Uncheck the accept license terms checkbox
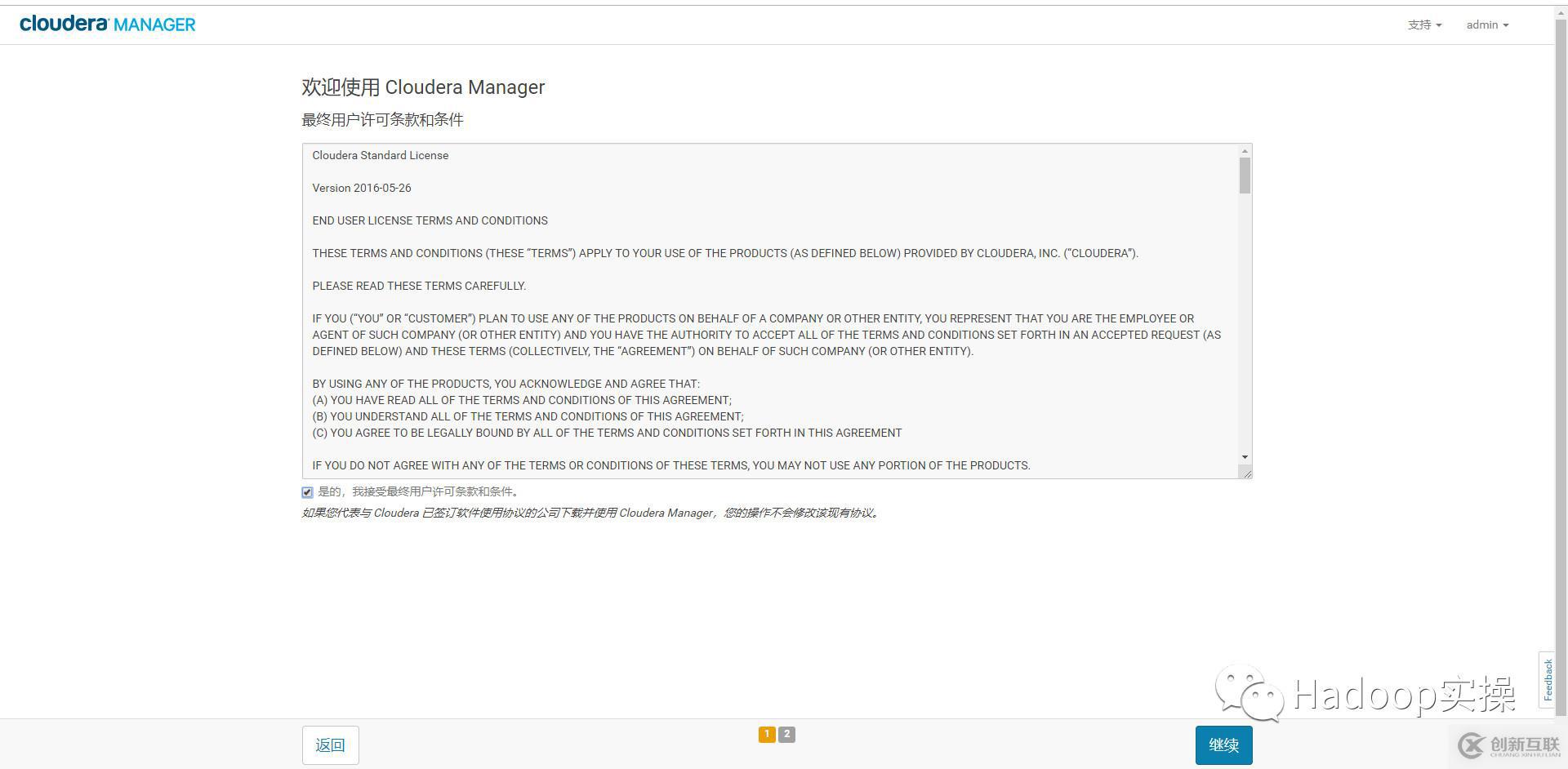The image size is (1568, 769). pyautogui.click(x=307, y=492)
